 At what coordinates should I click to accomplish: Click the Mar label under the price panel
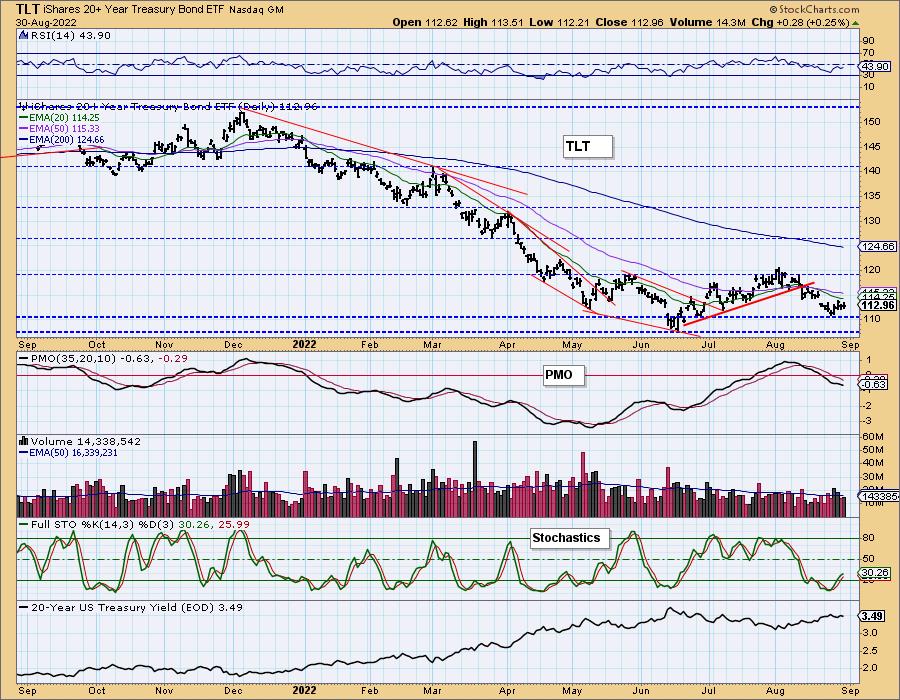(432, 344)
